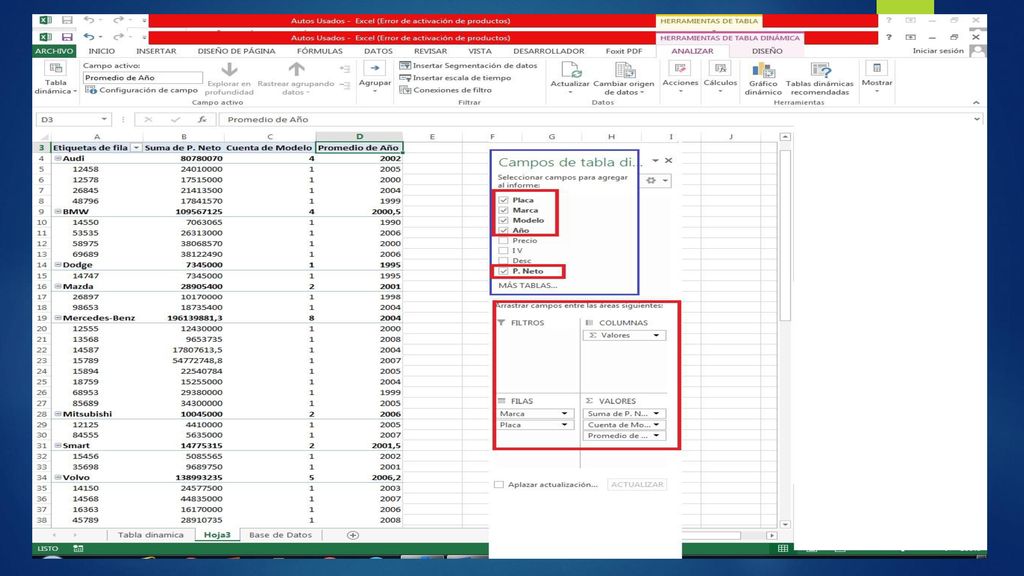Switch to normal view icon in status bar
1024x576 pixels.
pyautogui.click(x=783, y=549)
